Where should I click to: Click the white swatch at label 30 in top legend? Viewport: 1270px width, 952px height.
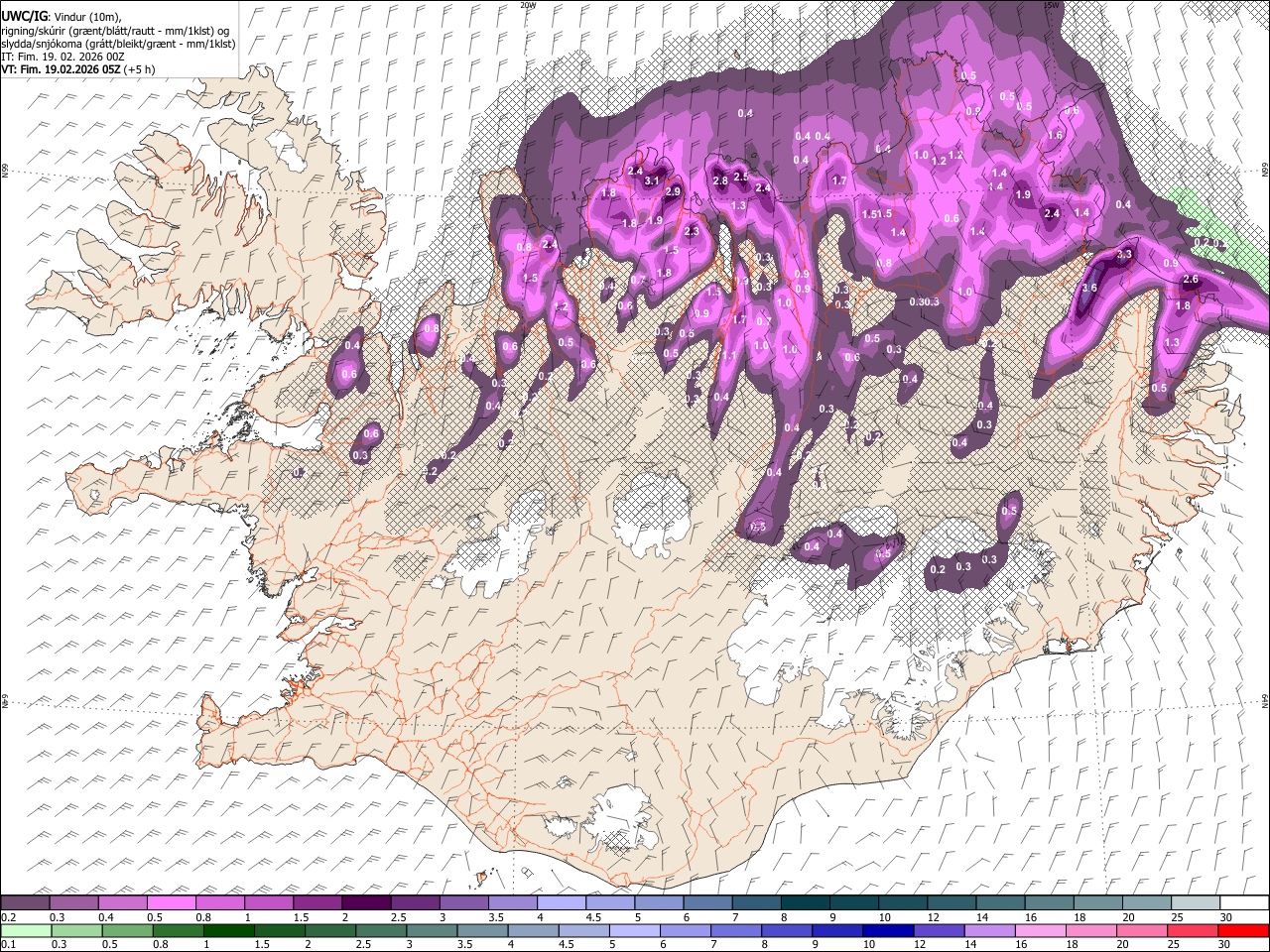click(1243, 903)
